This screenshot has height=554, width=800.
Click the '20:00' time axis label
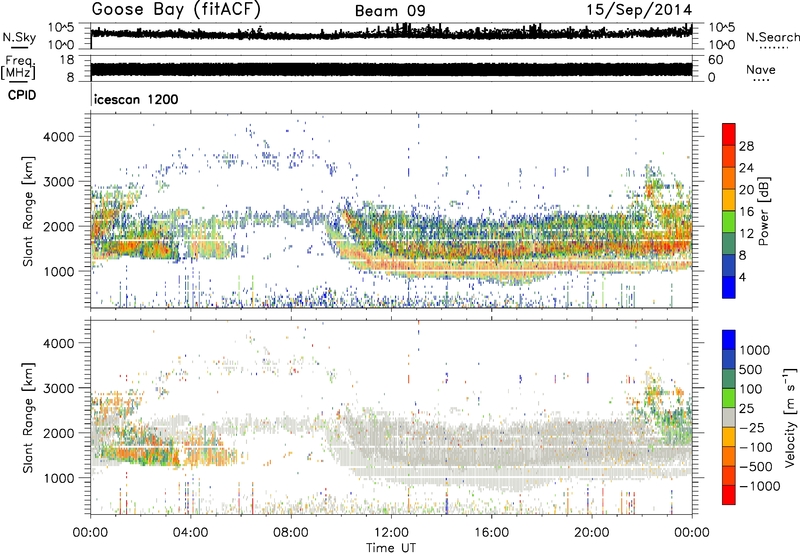tap(592, 532)
